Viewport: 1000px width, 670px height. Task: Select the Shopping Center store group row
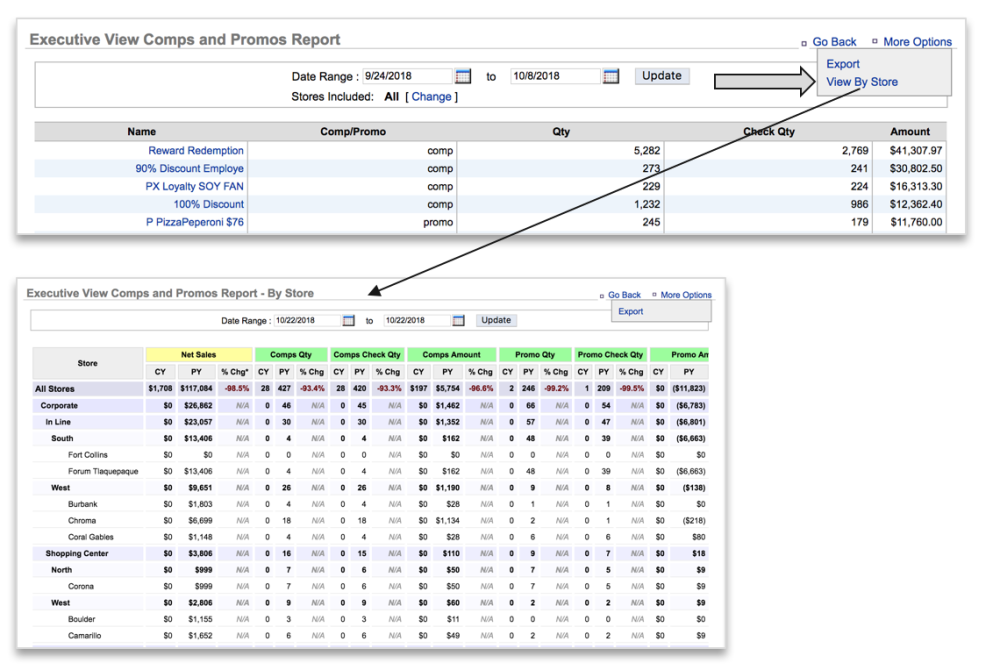76,553
